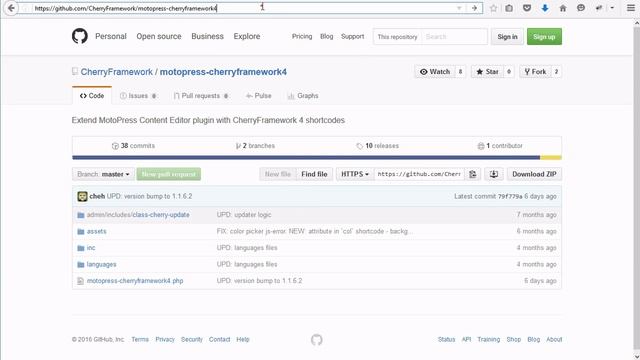Open the Support link in the header

tap(352, 36)
